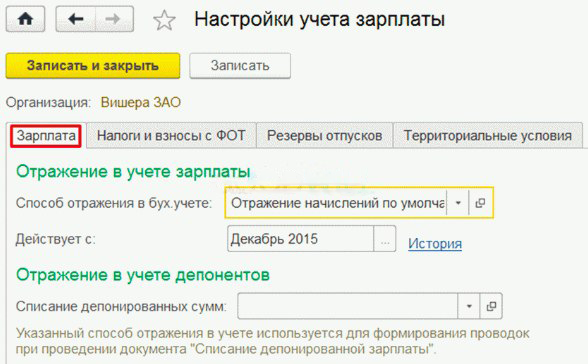Click the Записать button

click(x=240, y=66)
